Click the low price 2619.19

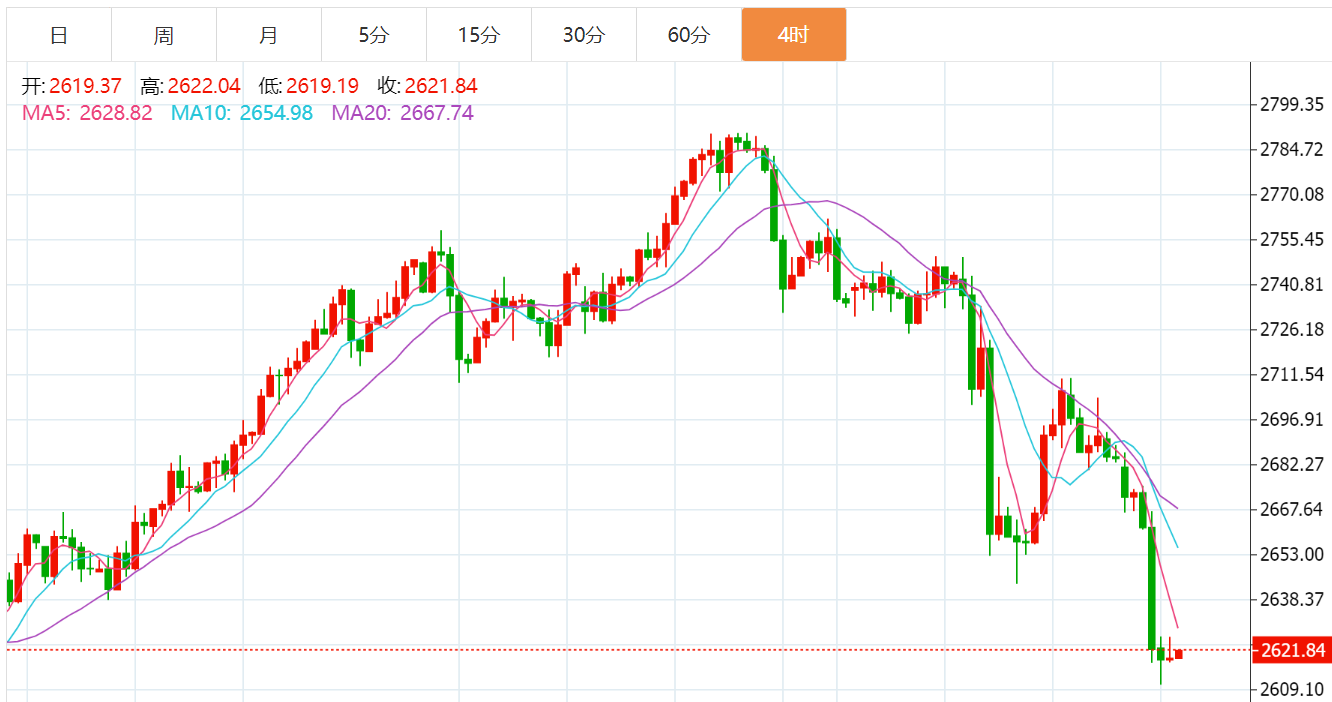coord(322,87)
